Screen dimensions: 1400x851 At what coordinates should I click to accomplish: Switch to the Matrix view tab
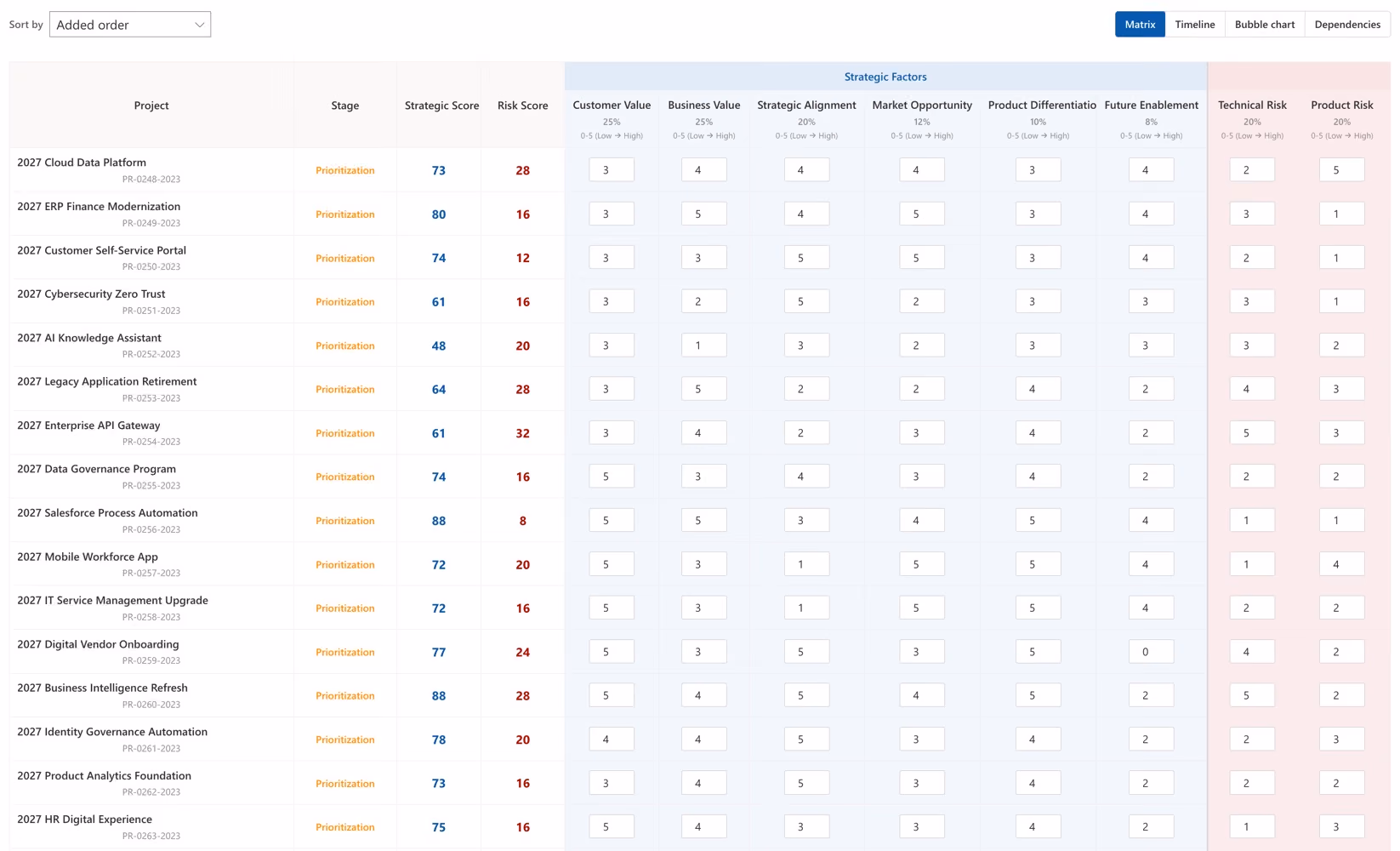pos(1140,25)
